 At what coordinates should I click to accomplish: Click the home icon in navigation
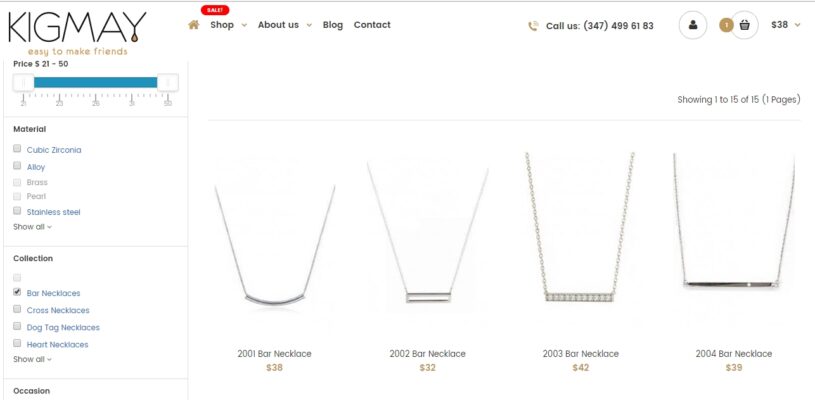click(x=193, y=25)
